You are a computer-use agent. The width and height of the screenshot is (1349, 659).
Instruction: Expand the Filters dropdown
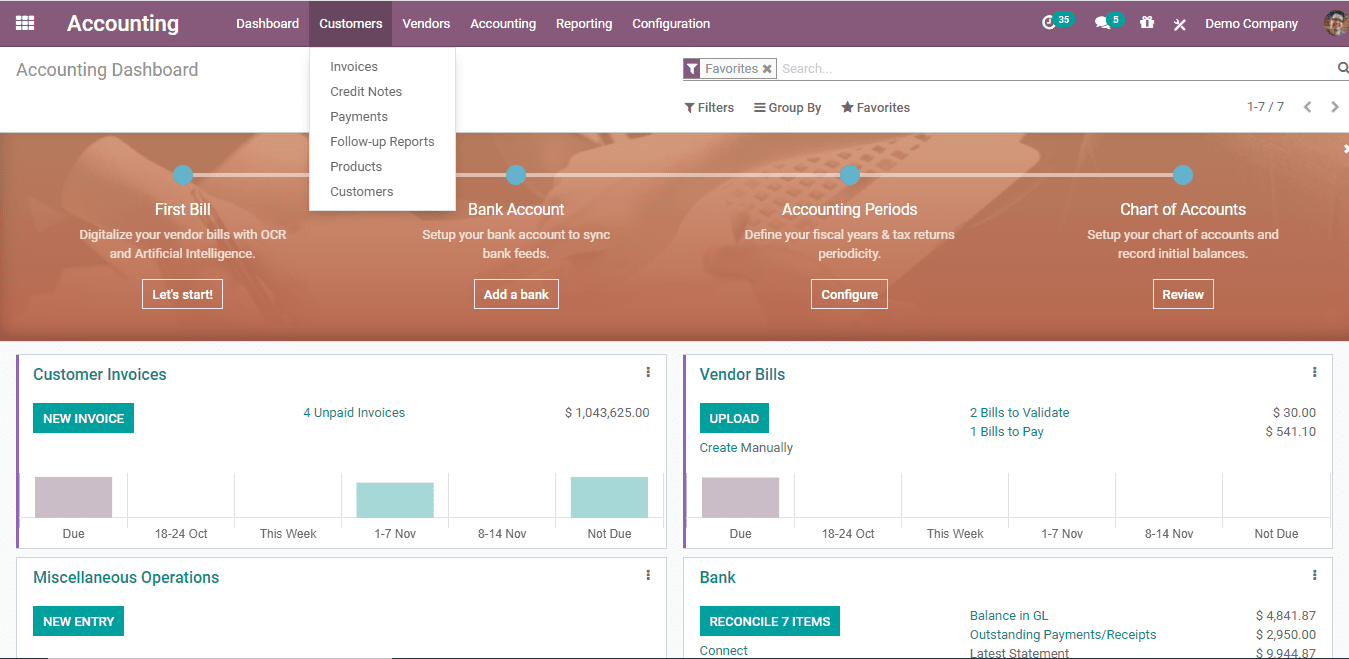click(x=709, y=108)
